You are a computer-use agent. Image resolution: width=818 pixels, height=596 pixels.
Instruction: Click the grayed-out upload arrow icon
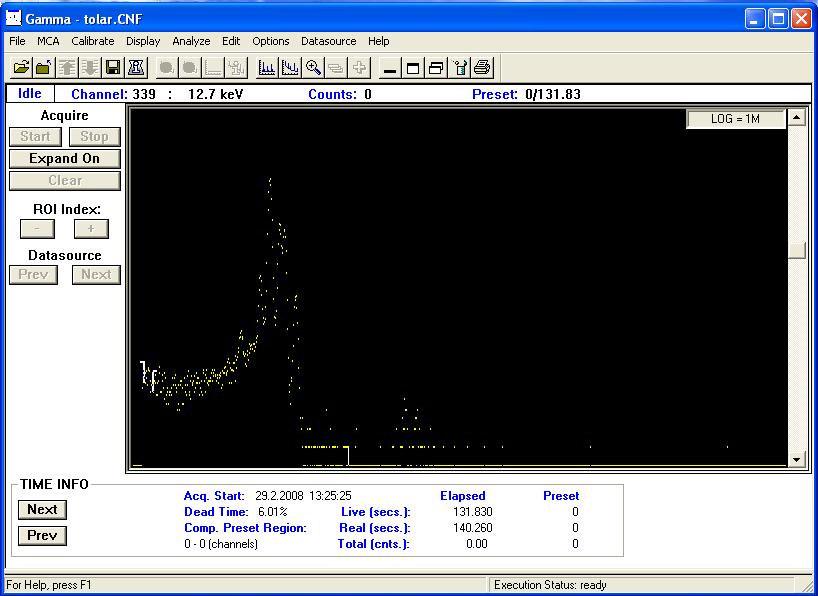tap(67, 68)
